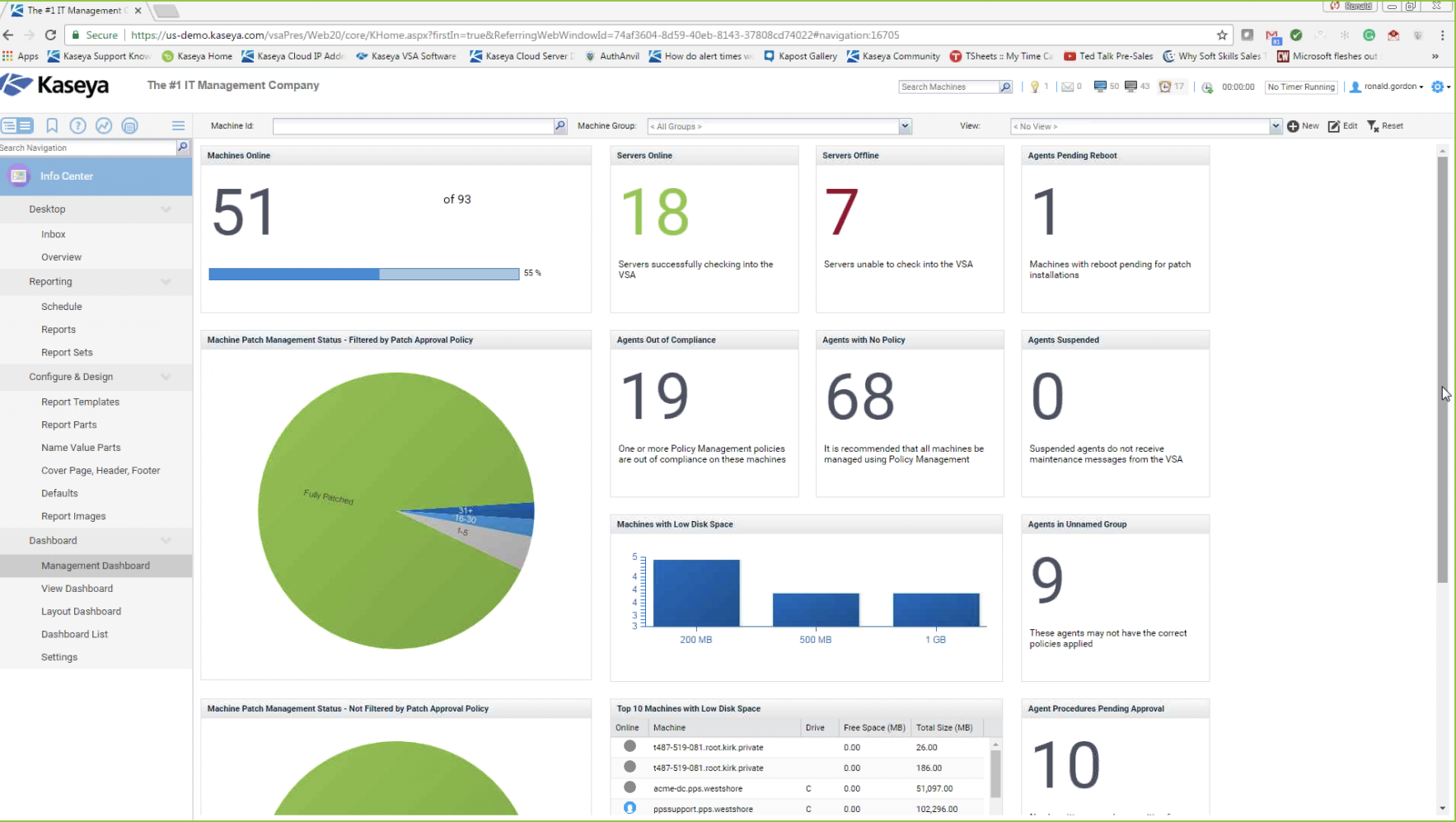Click the Search Machines input field
Screen dimensions: 1456x822
948,87
